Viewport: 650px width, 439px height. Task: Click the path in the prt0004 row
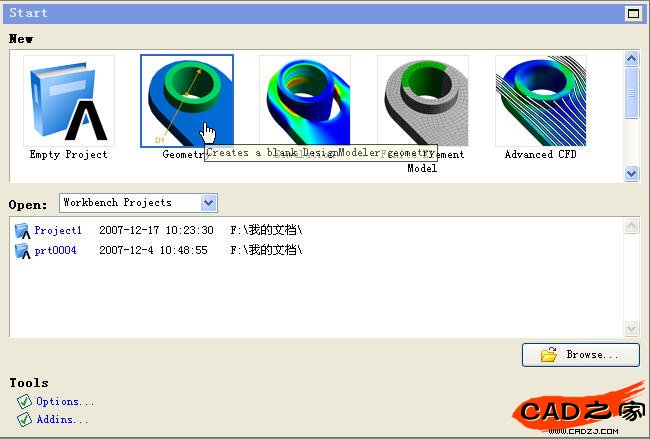coord(266,250)
